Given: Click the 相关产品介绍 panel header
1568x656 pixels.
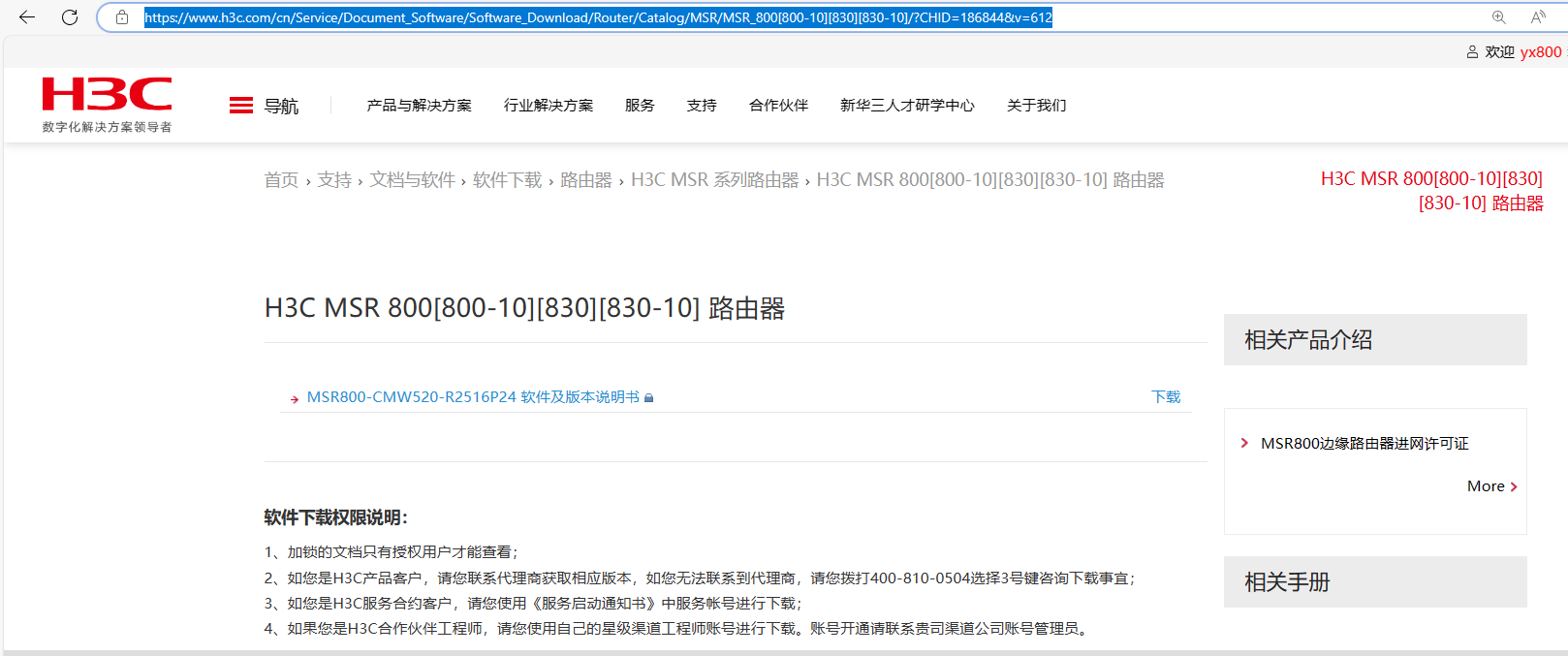Looking at the screenshot, I should 1375,340.
